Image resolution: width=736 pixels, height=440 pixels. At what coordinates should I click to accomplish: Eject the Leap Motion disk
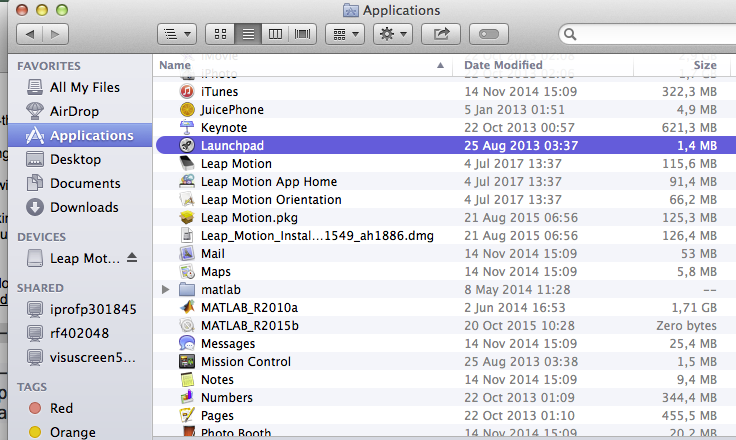(x=132, y=258)
